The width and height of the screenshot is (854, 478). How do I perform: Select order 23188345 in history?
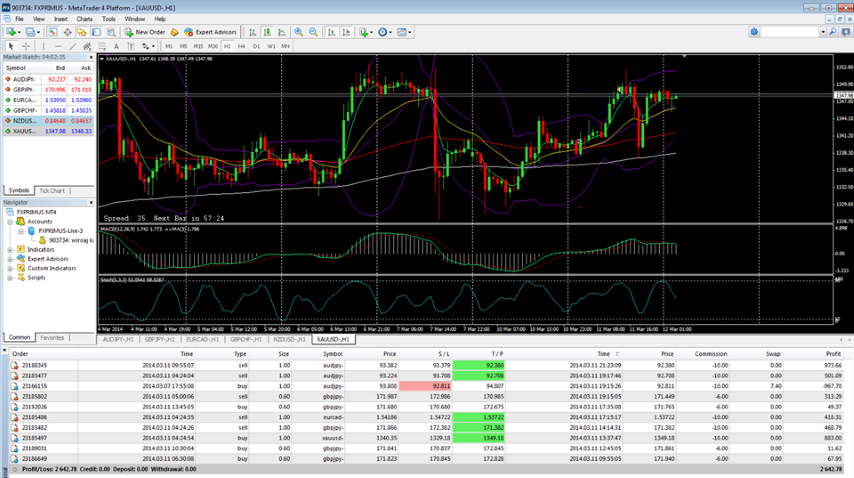pyautogui.click(x=427, y=365)
